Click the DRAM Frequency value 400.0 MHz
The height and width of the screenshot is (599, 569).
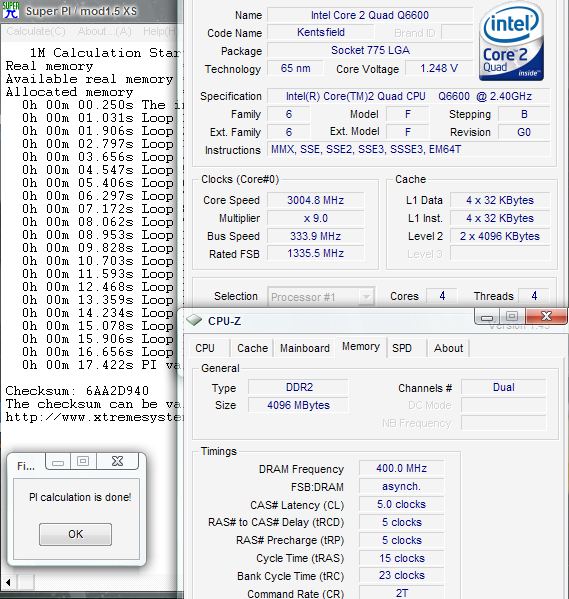tap(401, 468)
